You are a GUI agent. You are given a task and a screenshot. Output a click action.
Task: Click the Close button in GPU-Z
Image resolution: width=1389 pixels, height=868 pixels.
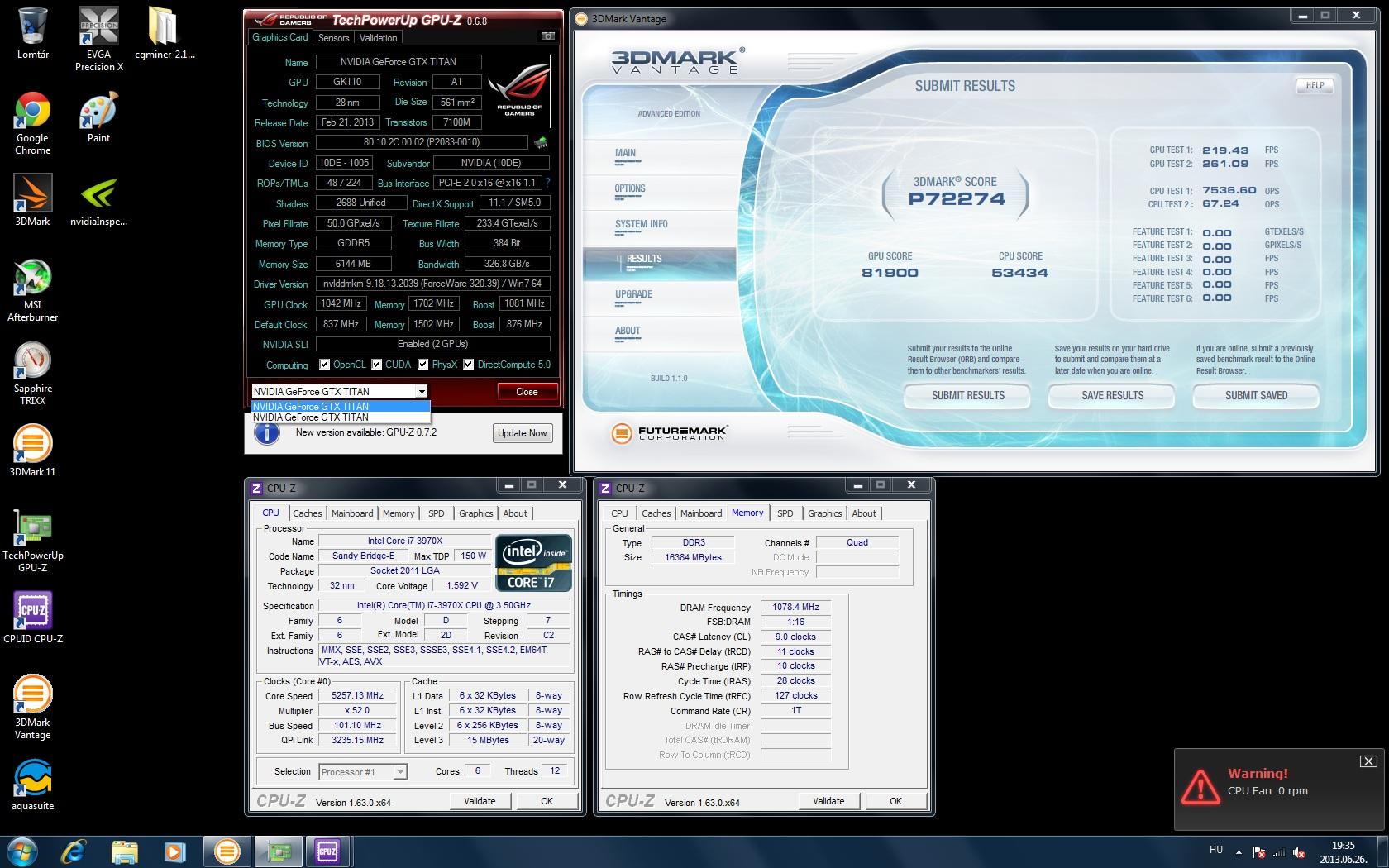click(527, 392)
